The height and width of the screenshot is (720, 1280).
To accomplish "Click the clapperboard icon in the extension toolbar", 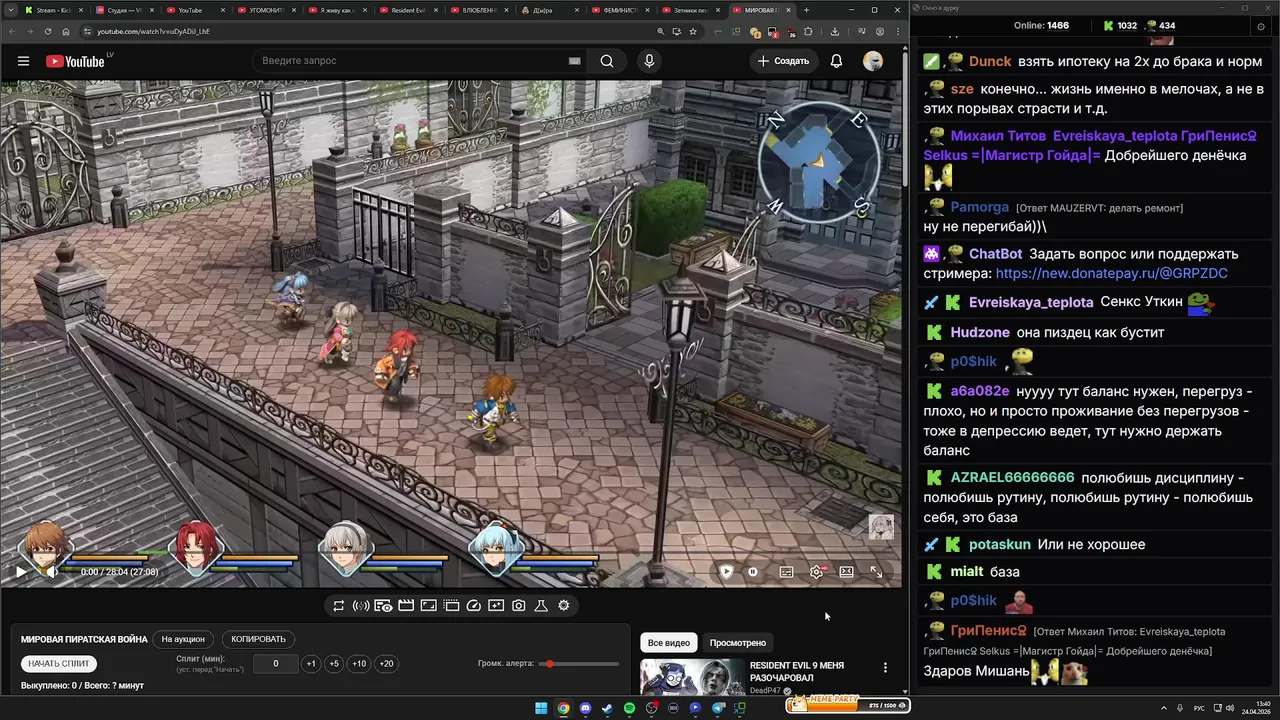I will (406, 606).
